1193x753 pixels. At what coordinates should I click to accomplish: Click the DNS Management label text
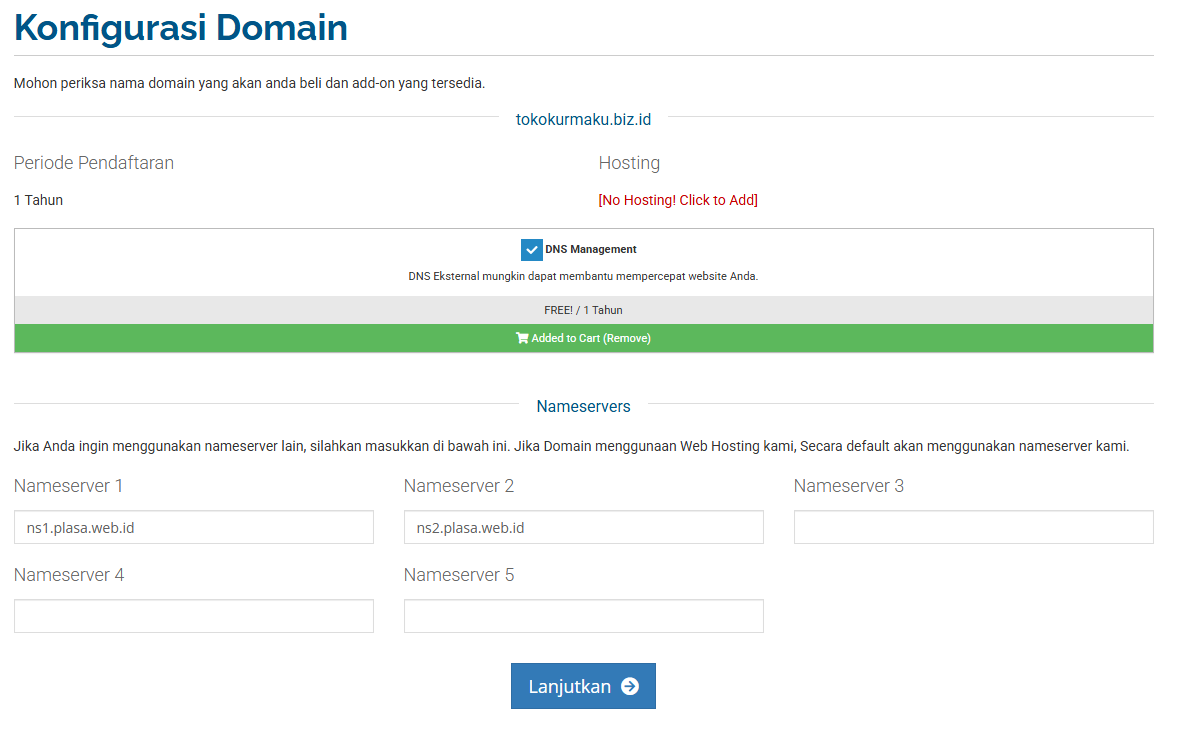pos(590,250)
